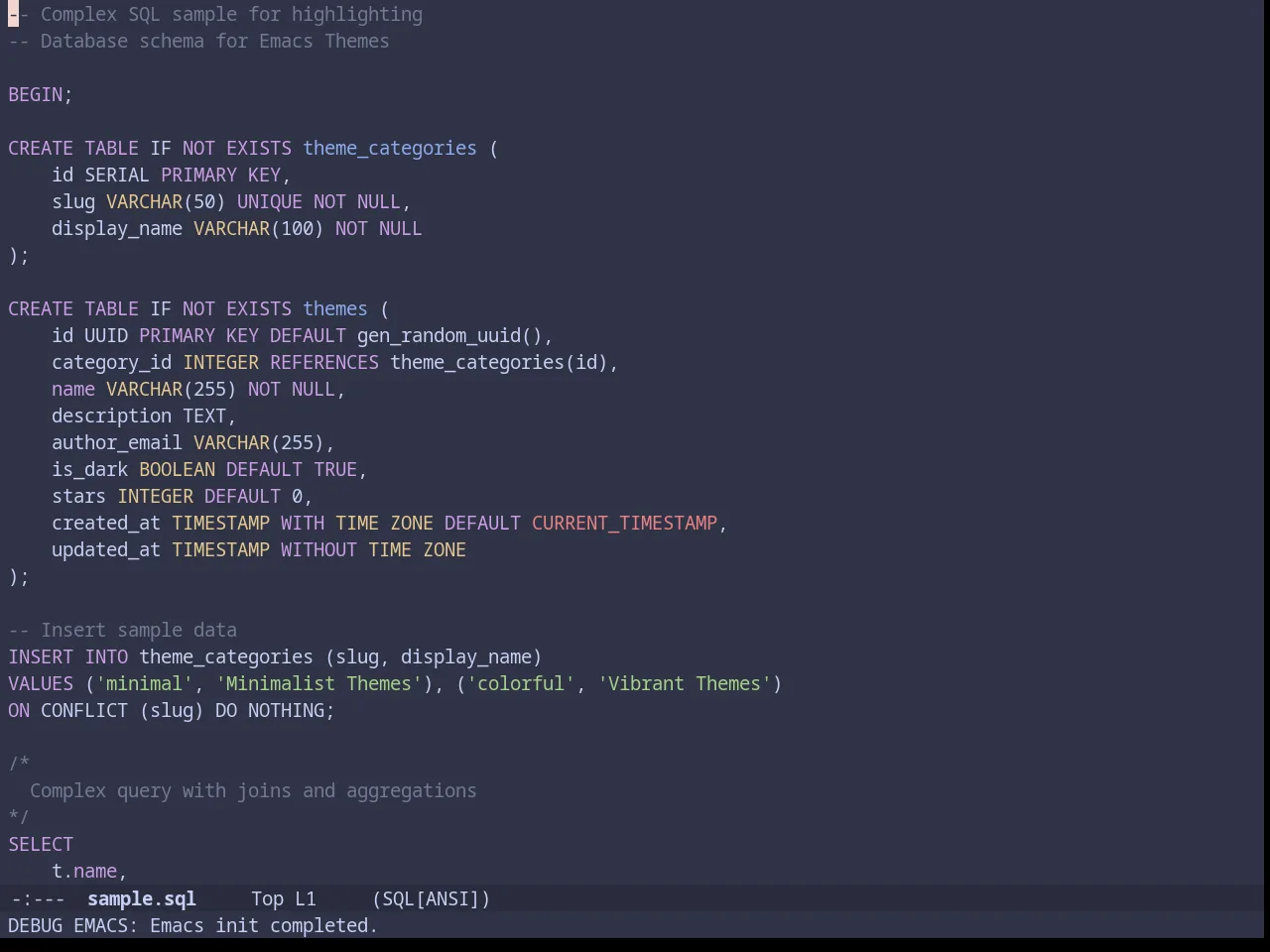Click the string 'colorful' in VALUES
Screen dimensions: 1270x952
coord(521,683)
